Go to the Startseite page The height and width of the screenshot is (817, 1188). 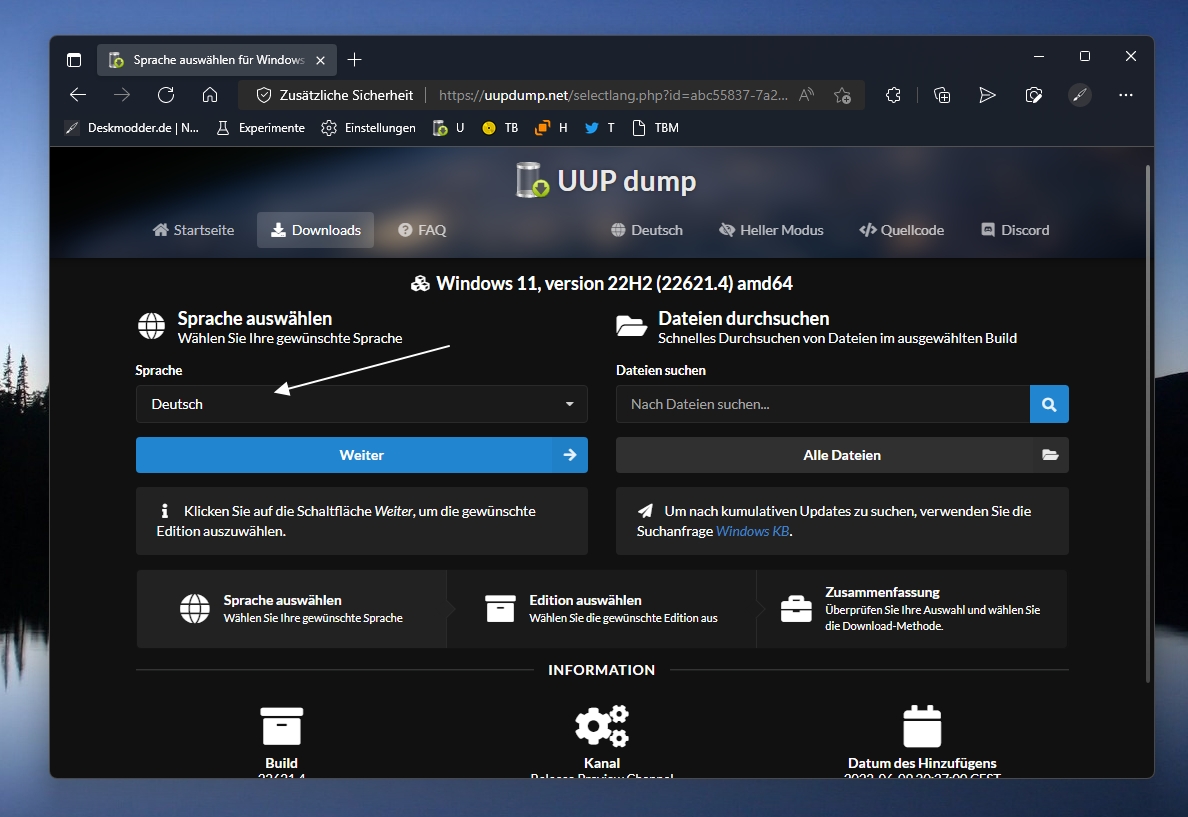(193, 230)
